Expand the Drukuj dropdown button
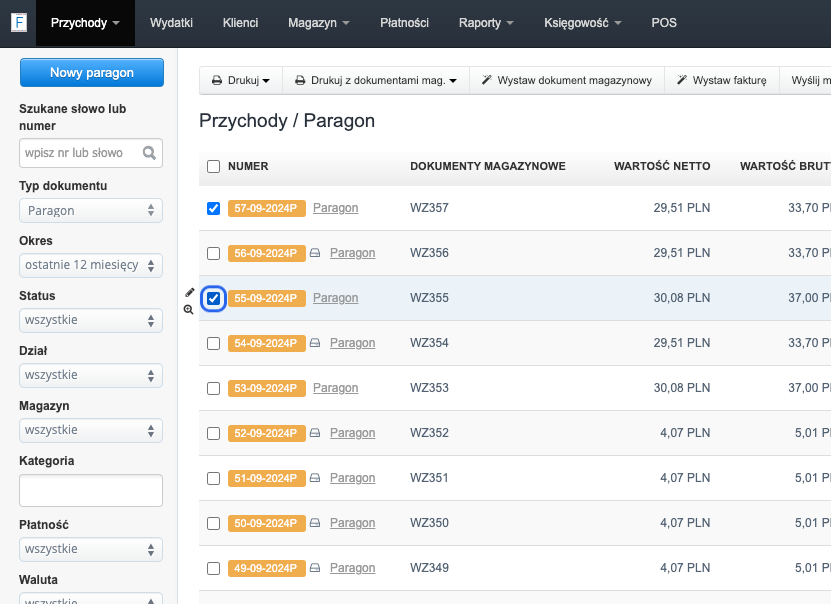The width and height of the screenshot is (831, 604). point(241,81)
